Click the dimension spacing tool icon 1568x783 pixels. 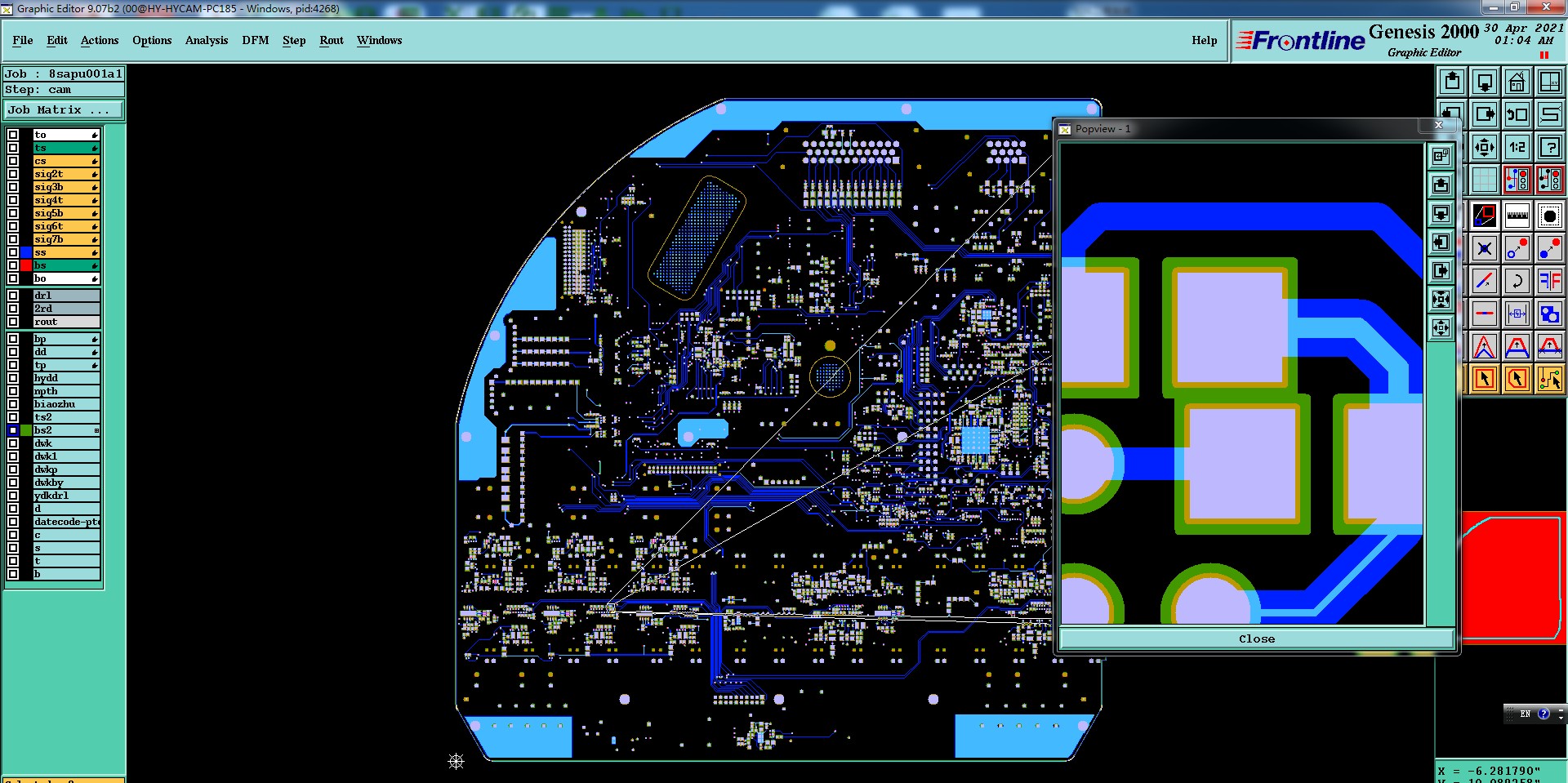click(x=1517, y=314)
